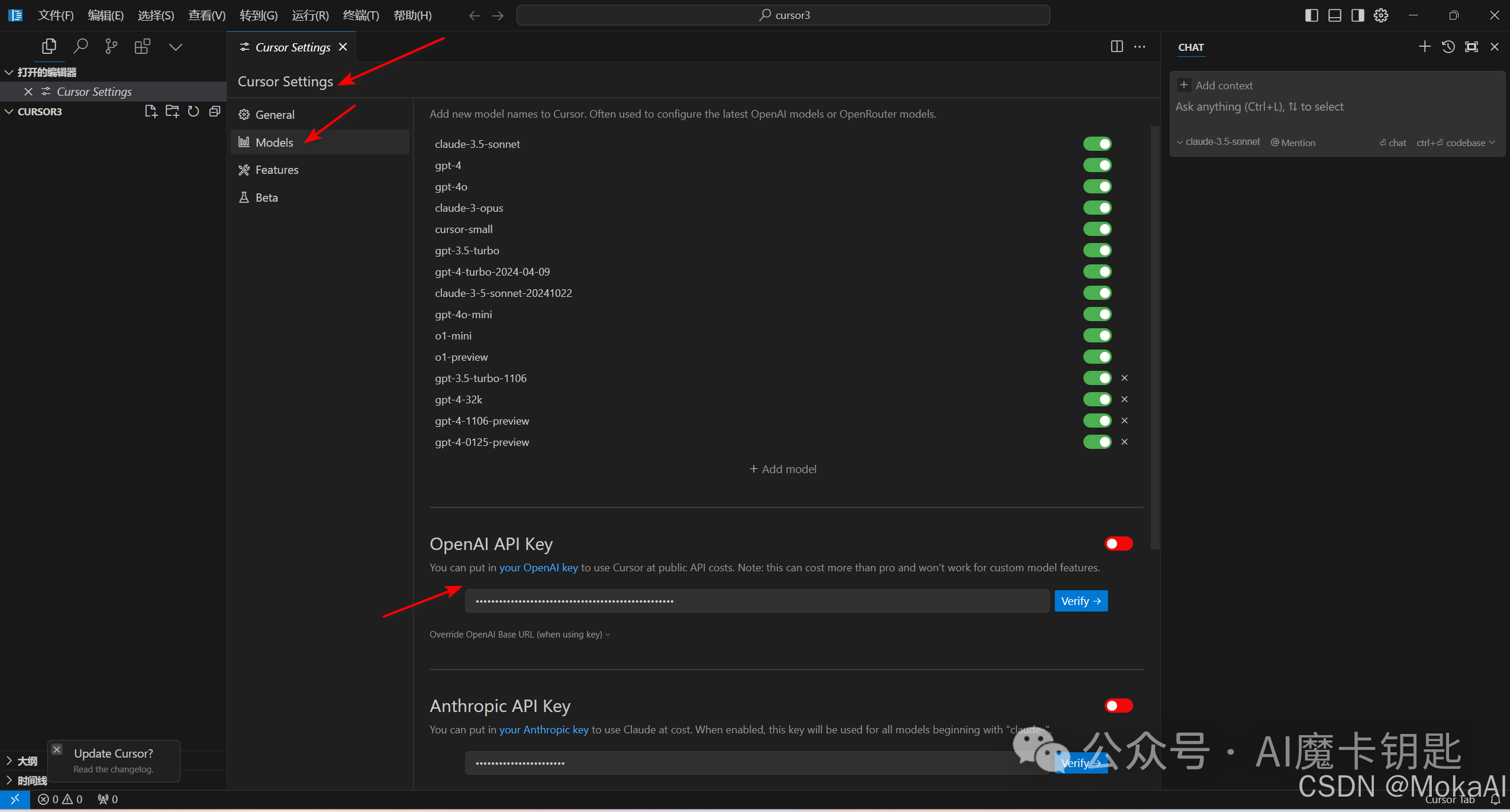The height and width of the screenshot is (812, 1510).
Task: Open chat history clock icon
Action: [1448, 47]
